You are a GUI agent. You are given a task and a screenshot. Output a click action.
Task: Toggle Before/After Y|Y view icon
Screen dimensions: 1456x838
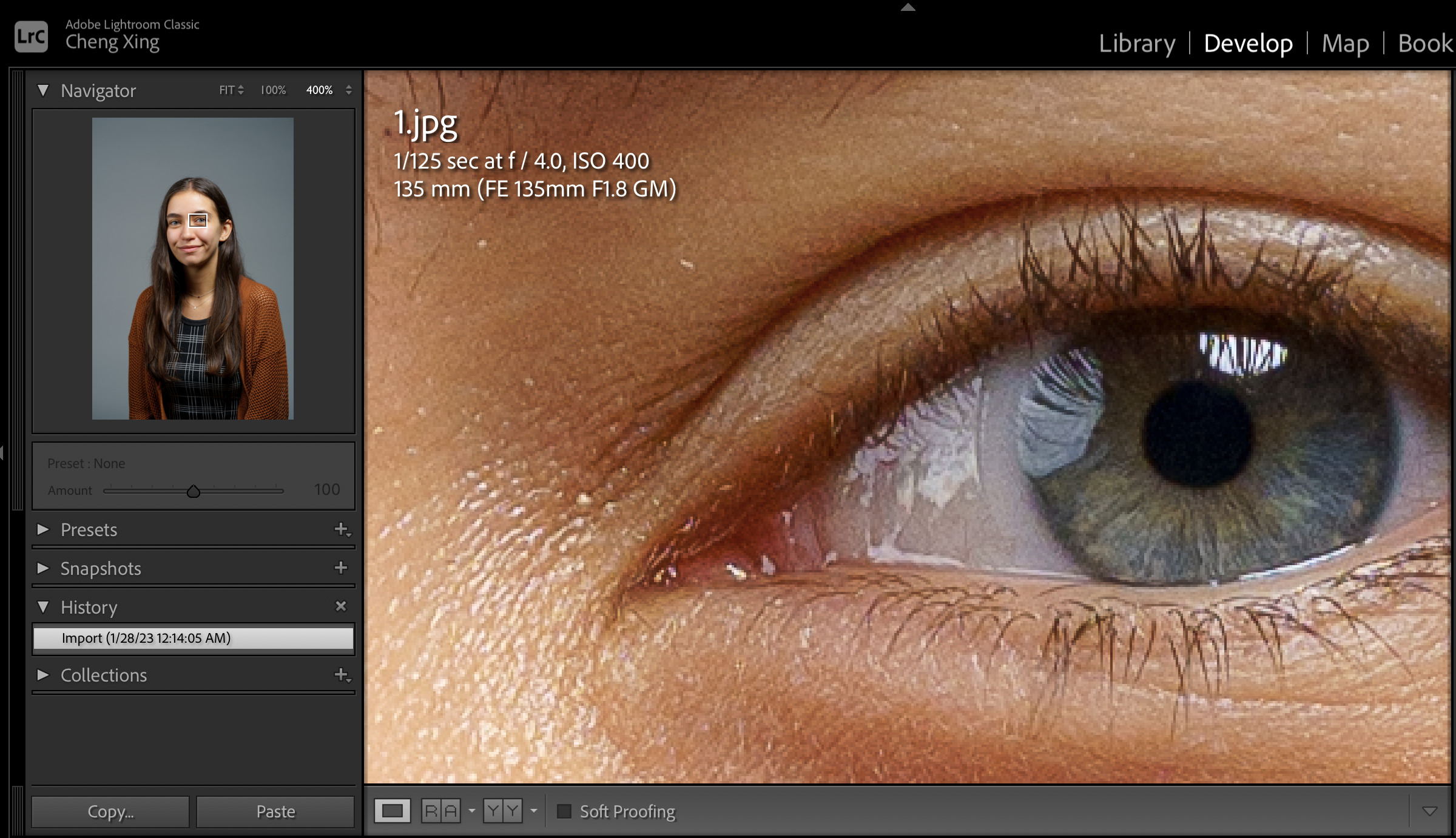tap(502, 811)
